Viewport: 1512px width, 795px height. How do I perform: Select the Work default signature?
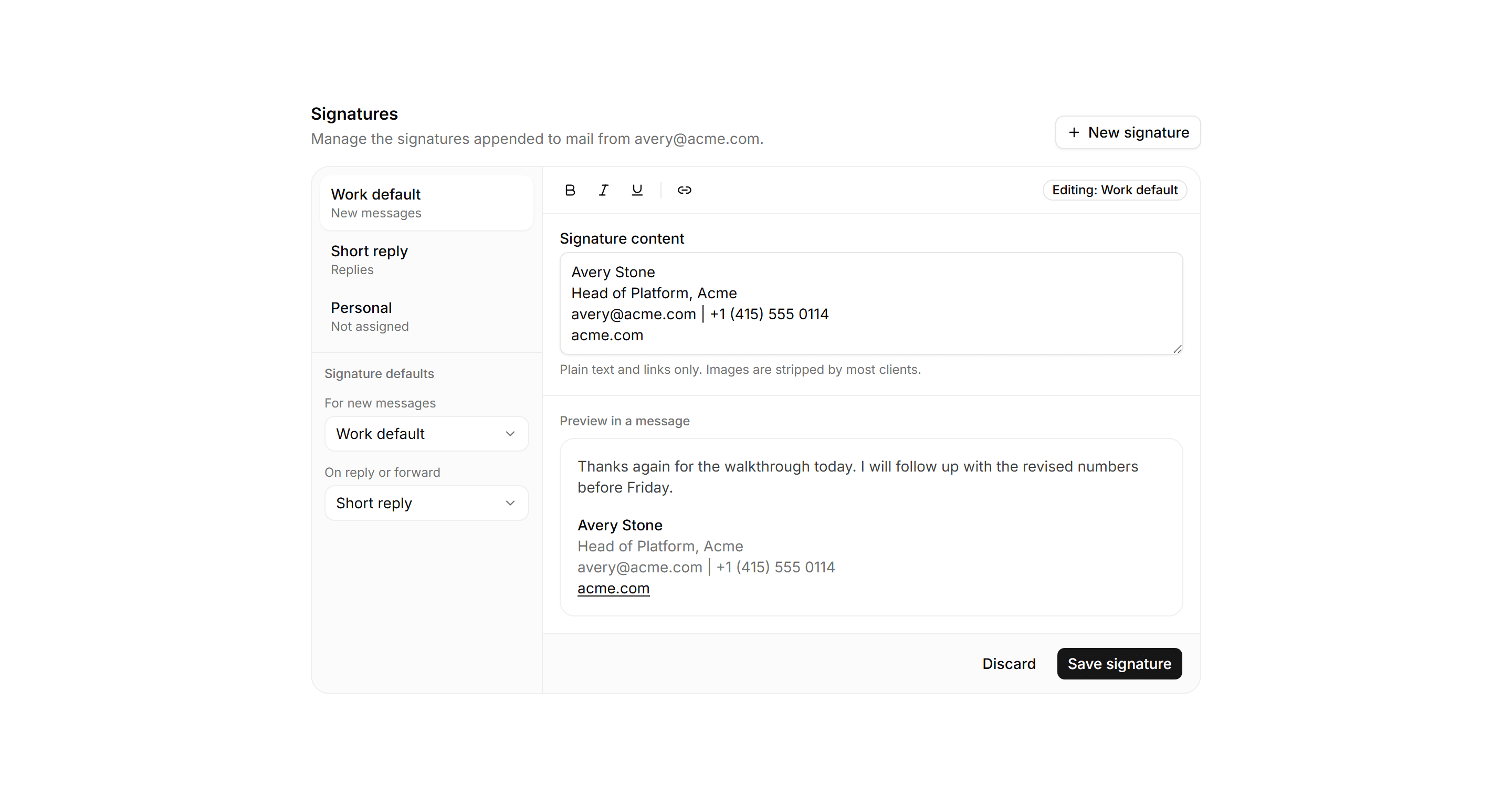point(427,203)
